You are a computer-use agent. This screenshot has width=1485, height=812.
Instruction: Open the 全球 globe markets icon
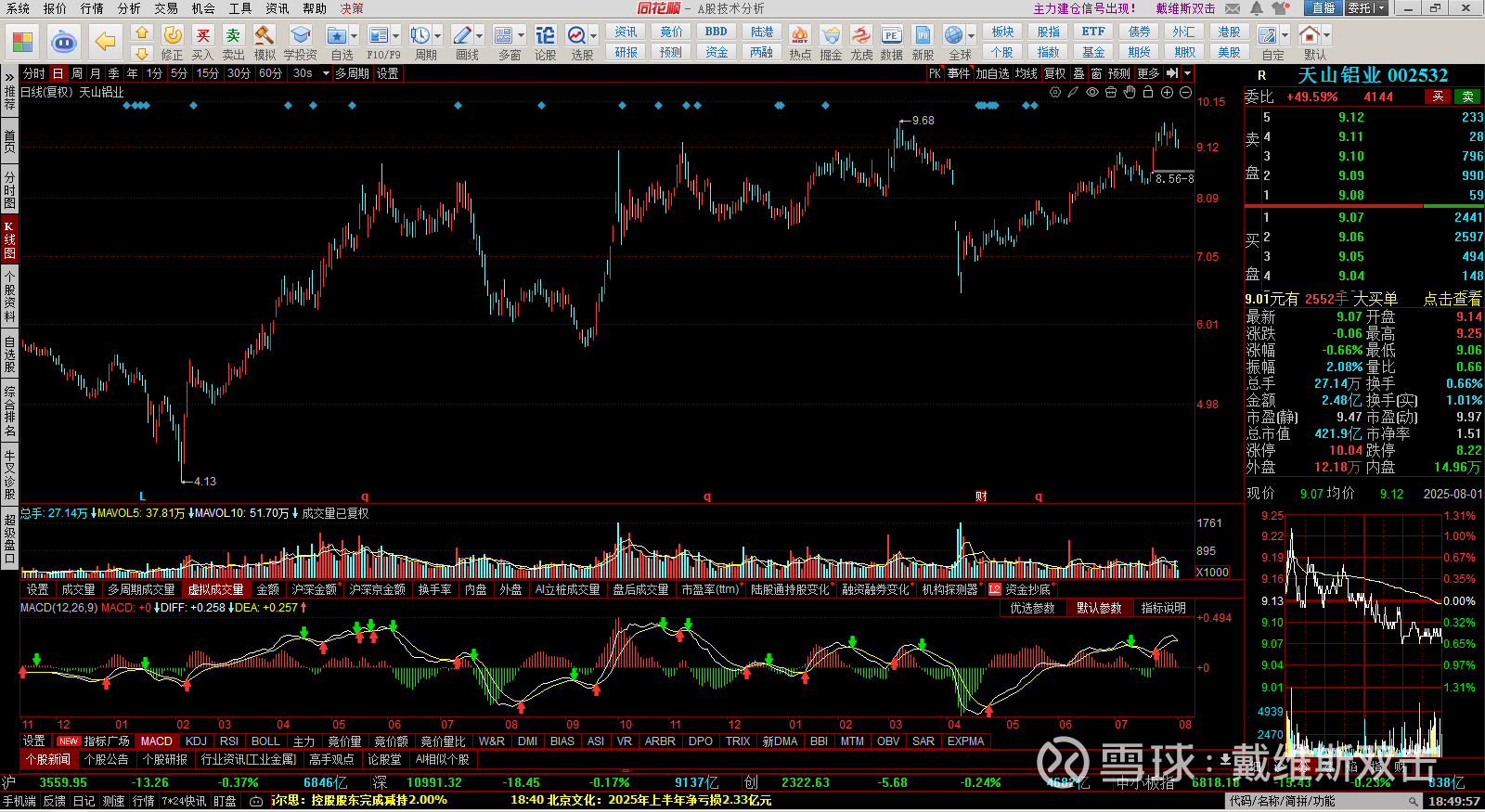pos(953,35)
